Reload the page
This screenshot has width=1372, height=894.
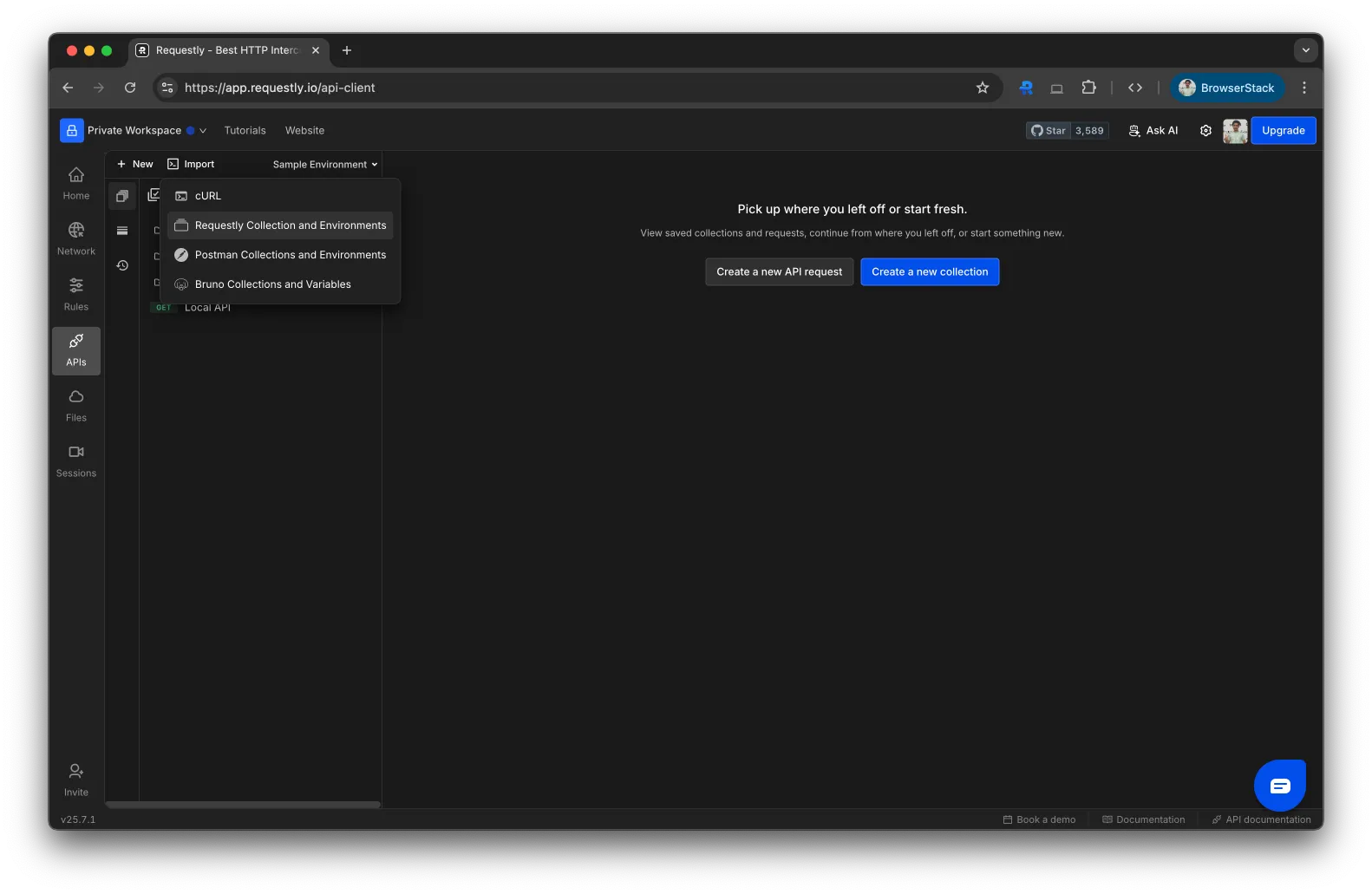coord(130,88)
